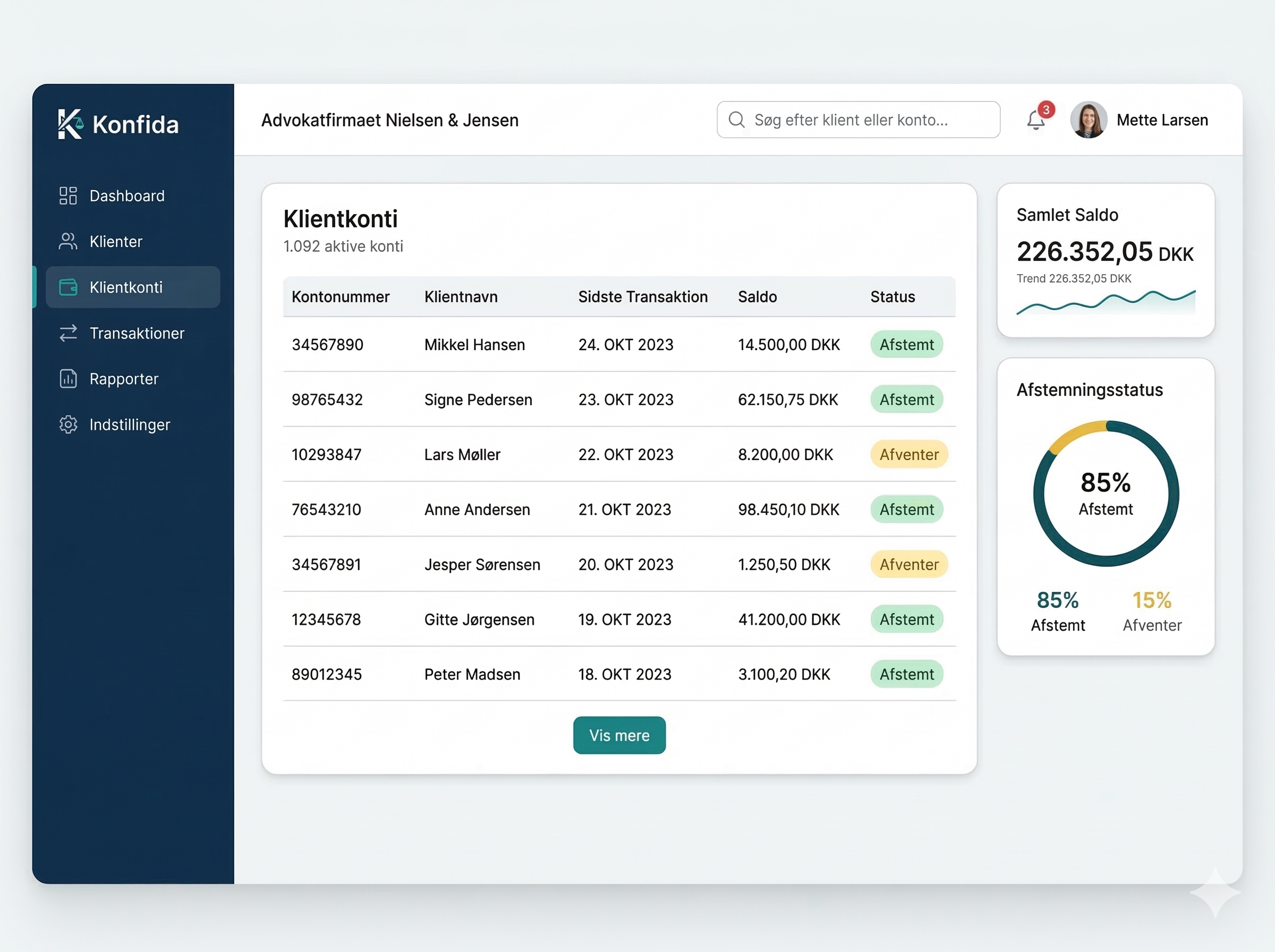1275x952 pixels.
Task: Open Transaktioner from the sidebar
Action: [x=133, y=333]
